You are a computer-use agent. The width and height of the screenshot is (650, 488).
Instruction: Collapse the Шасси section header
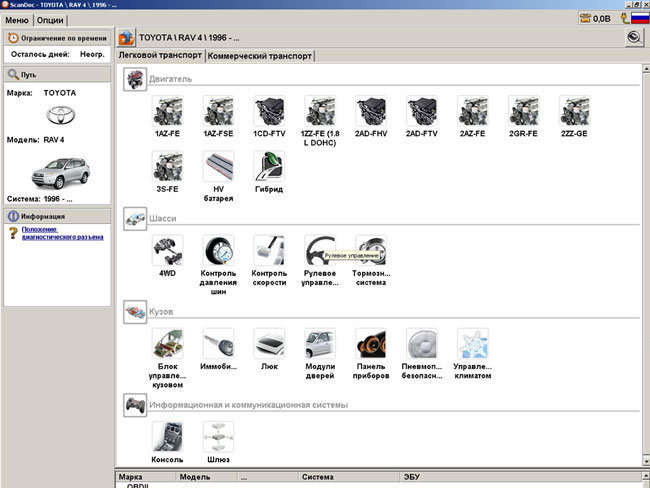click(135, 219)
